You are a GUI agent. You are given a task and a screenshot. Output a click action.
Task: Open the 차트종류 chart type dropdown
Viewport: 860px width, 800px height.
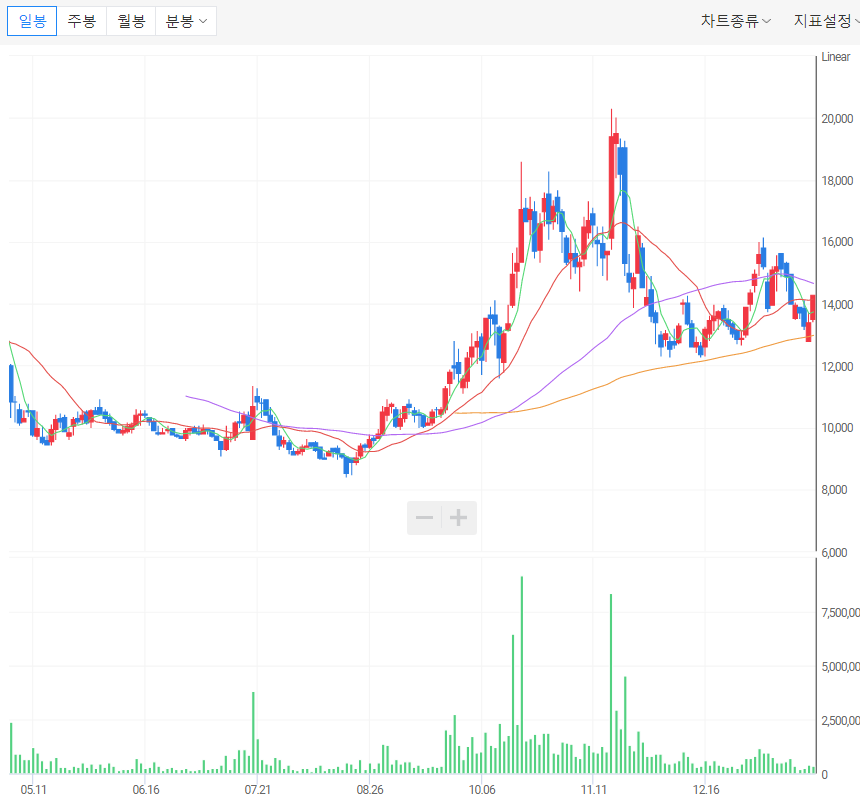click(735, 21)
